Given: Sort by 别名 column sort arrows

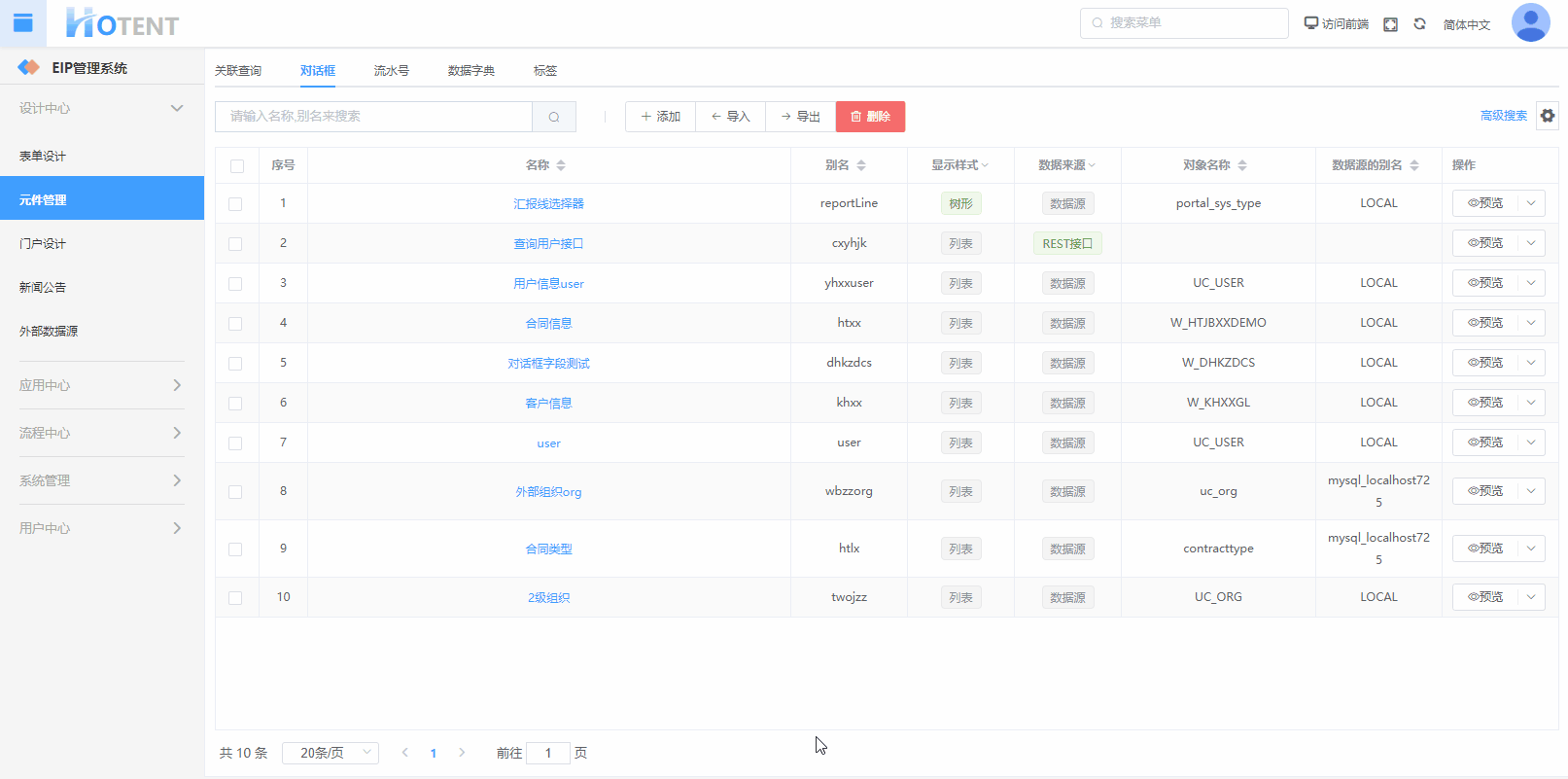Looking at the screenshot, I should coord(861,165).
